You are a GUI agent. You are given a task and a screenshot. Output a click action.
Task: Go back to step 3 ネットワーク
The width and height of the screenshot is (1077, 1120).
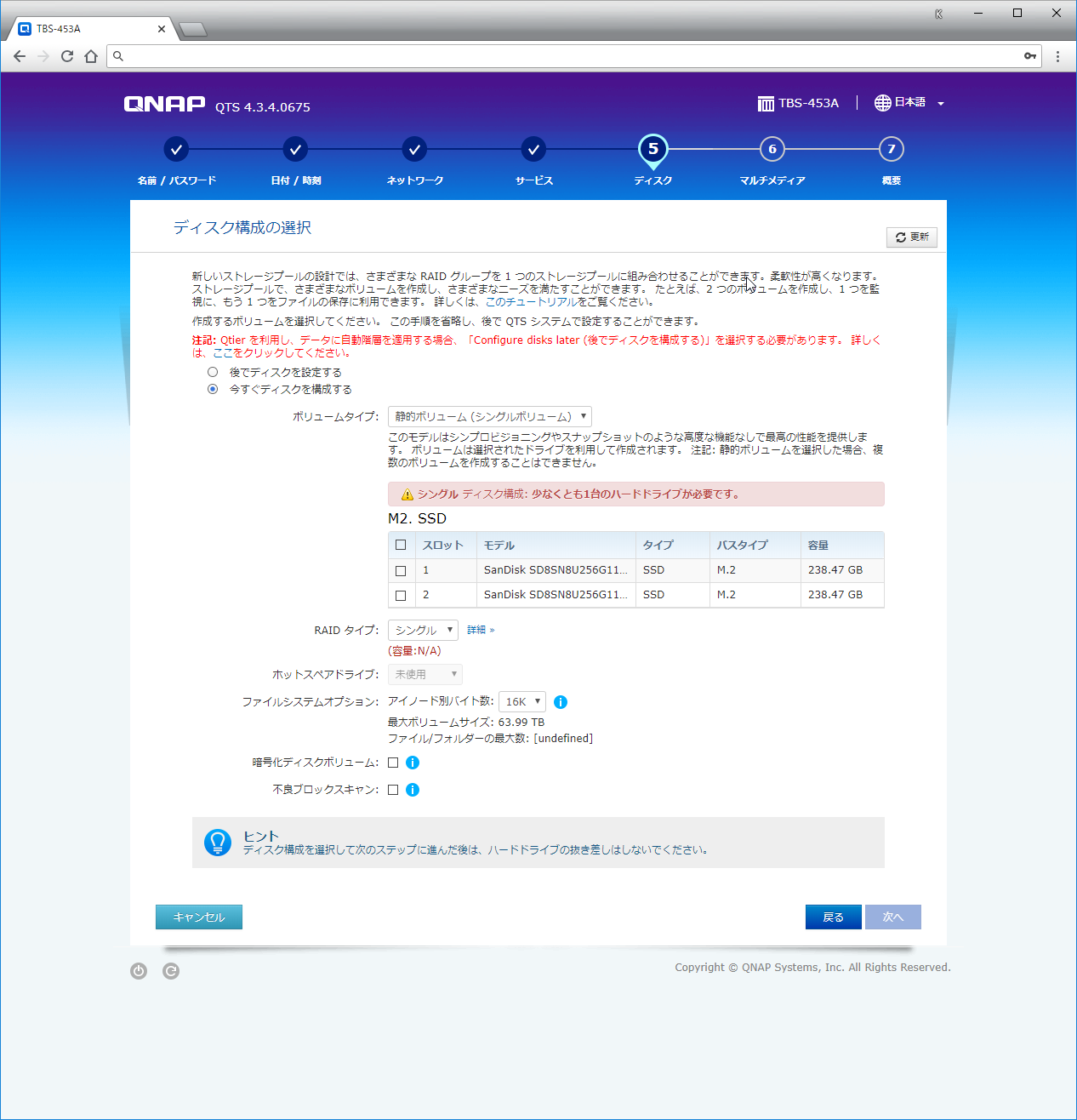[x=414, y=150]
